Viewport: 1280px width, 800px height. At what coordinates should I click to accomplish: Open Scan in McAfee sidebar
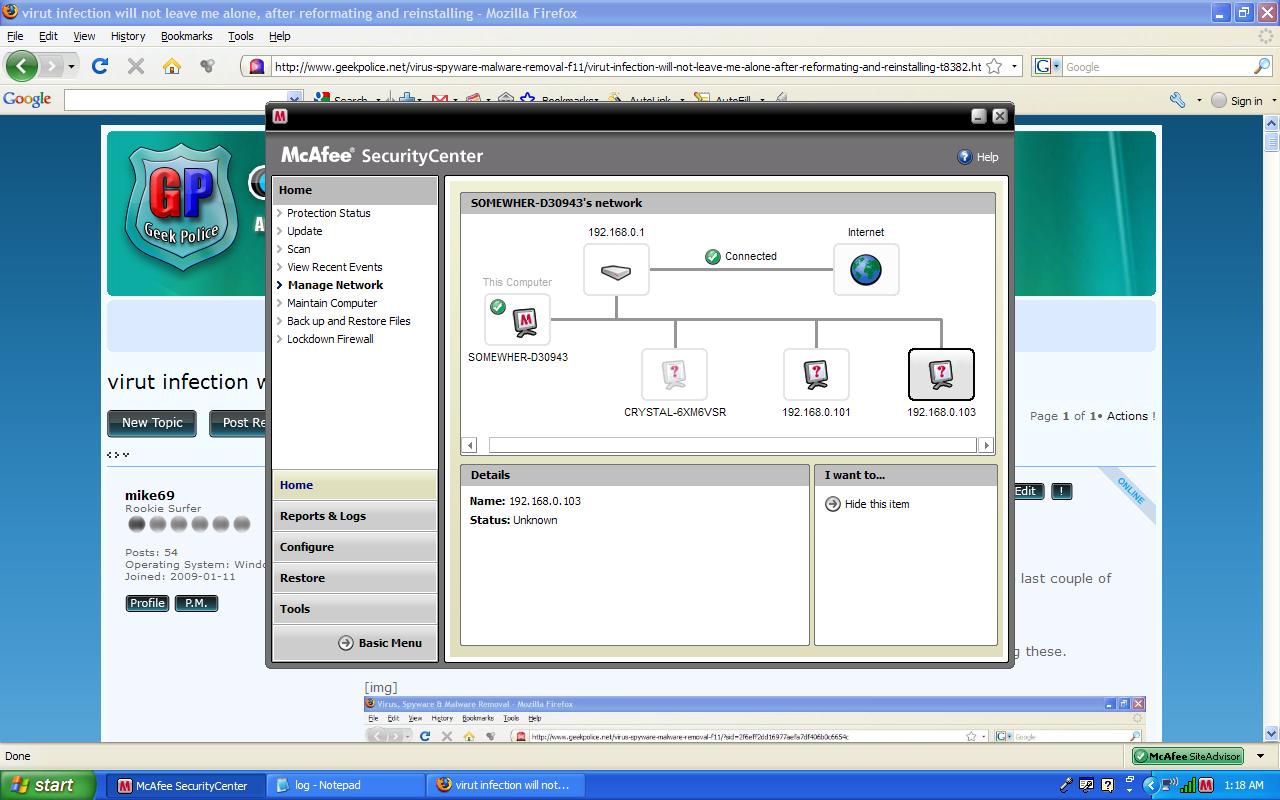(298, 249)
